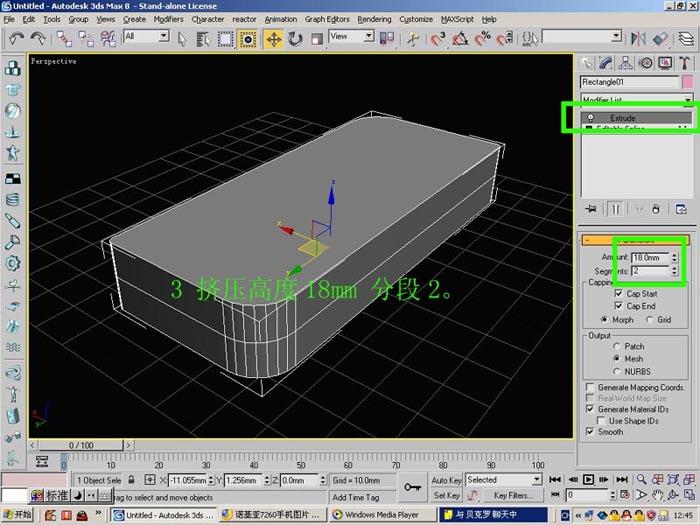
Task: Switch to the Display panel icon
Action: click(x=665, y=63)
